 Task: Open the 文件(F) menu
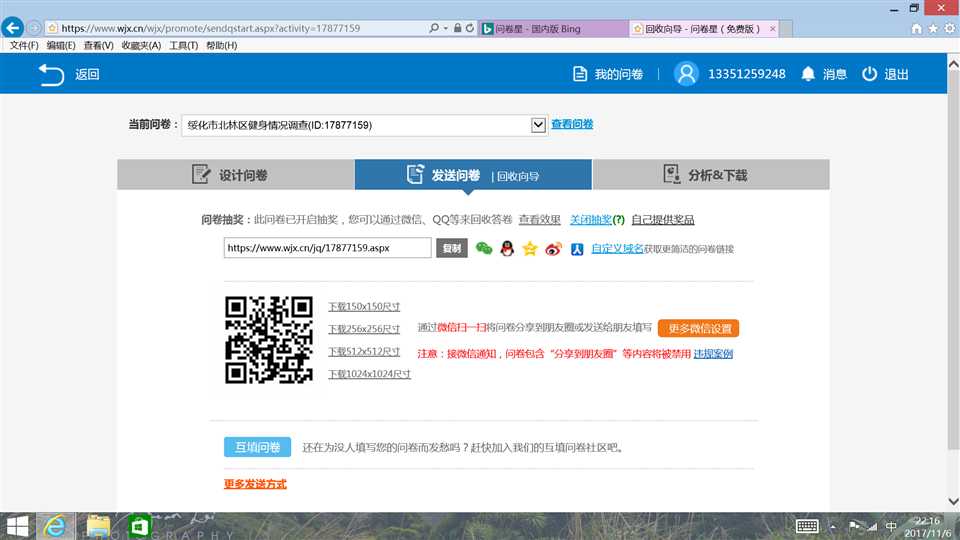[24, 45]
